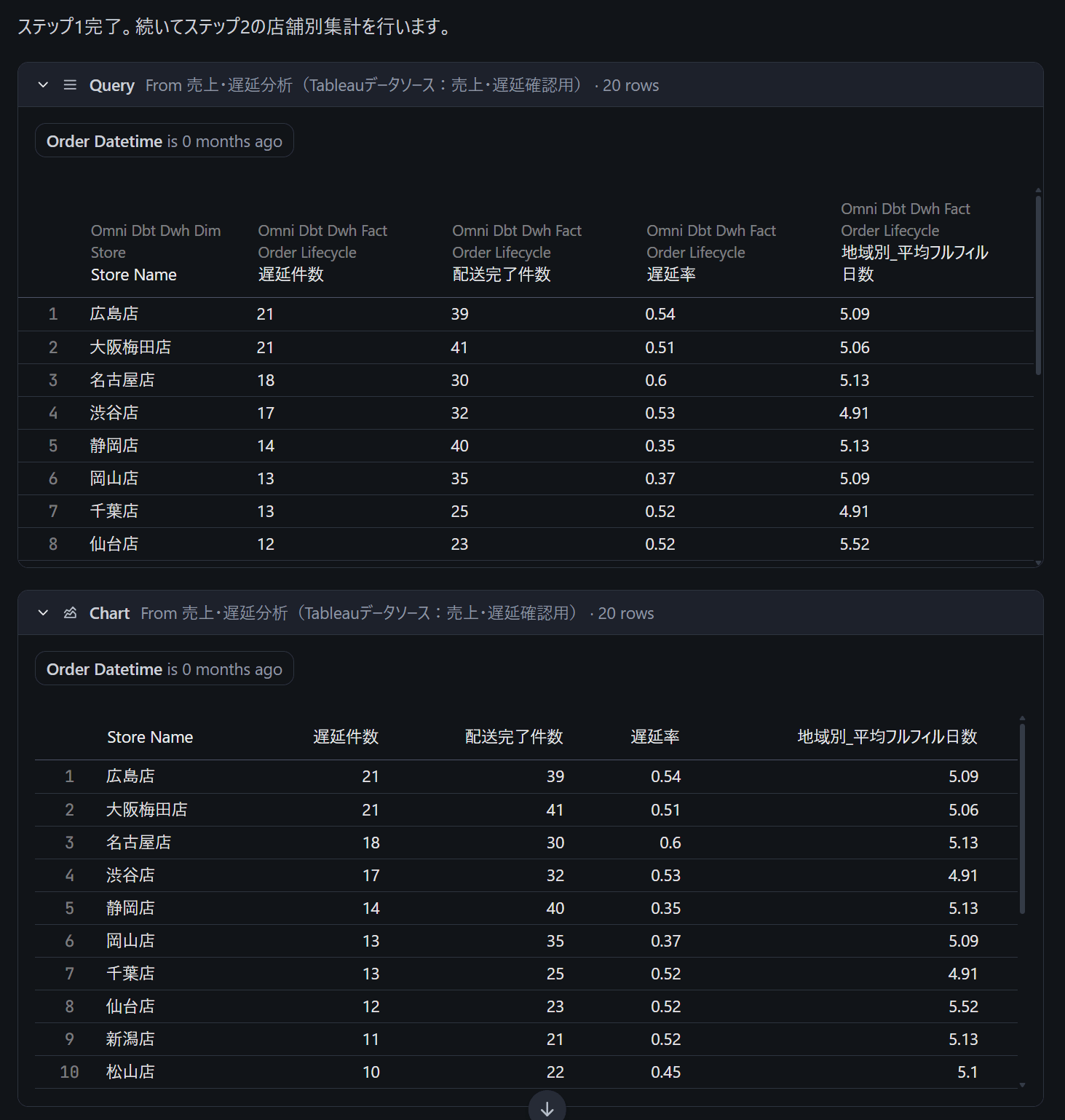
Task: Click the 配送完了件数 header in Query table
Action: pos(502,275)
